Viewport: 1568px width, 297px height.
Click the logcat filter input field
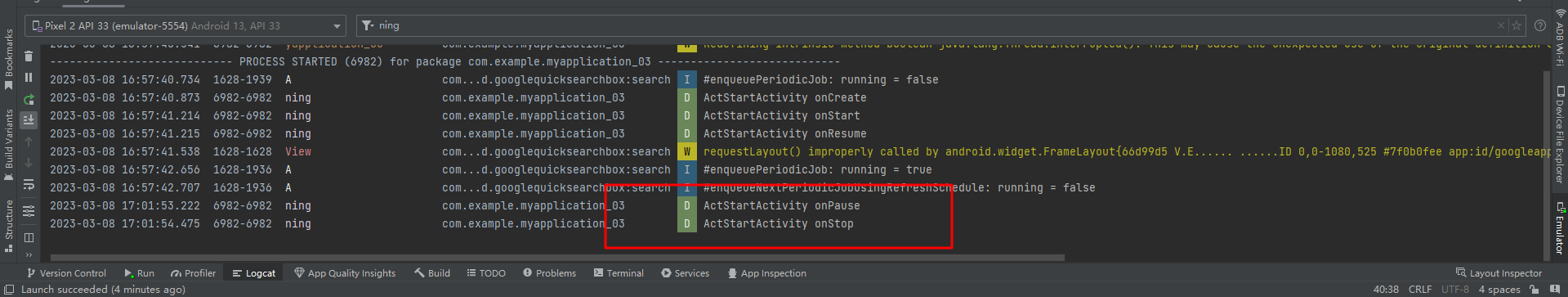click(931, 25)
